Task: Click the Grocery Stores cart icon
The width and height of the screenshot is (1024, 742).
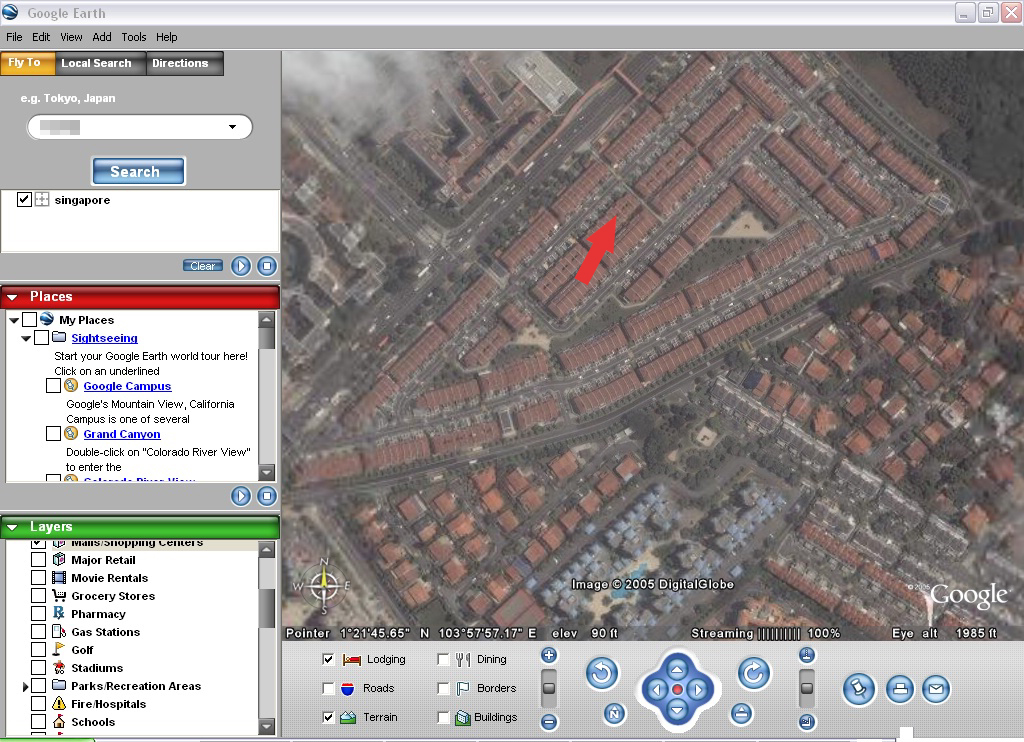Action: (x=59, y=596)
